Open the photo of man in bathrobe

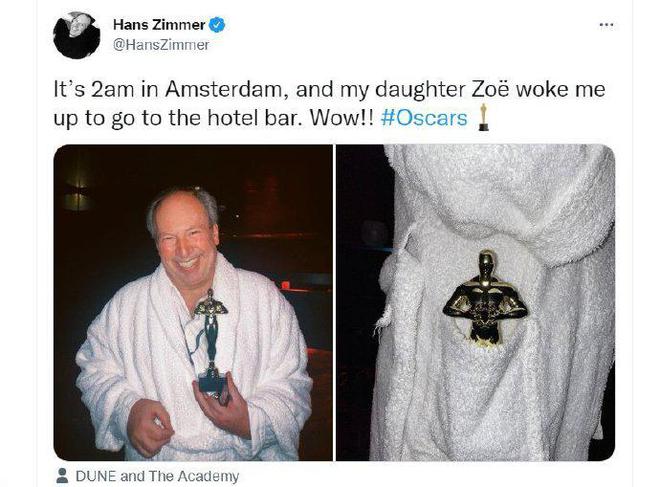[x=193, y=302]
